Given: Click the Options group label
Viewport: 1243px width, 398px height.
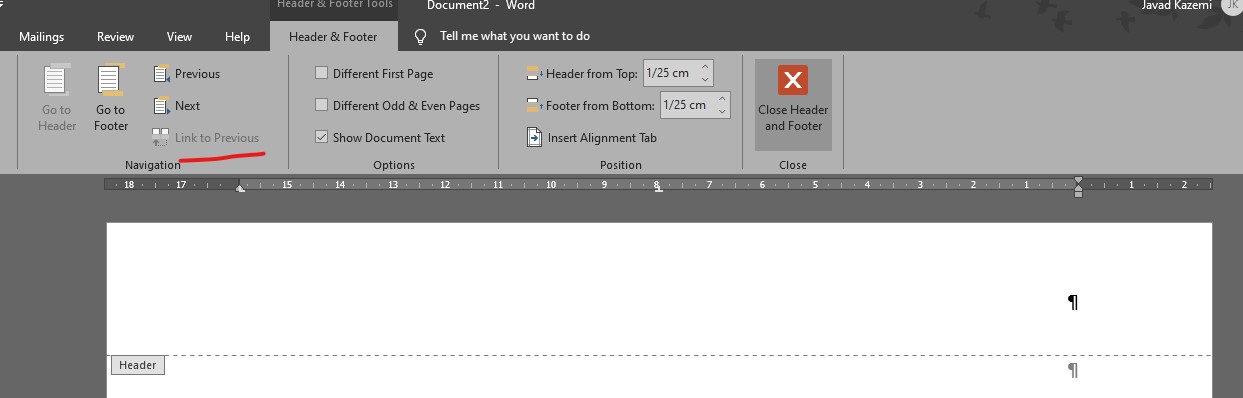Looking at the screenshot, I should (394, 165).
